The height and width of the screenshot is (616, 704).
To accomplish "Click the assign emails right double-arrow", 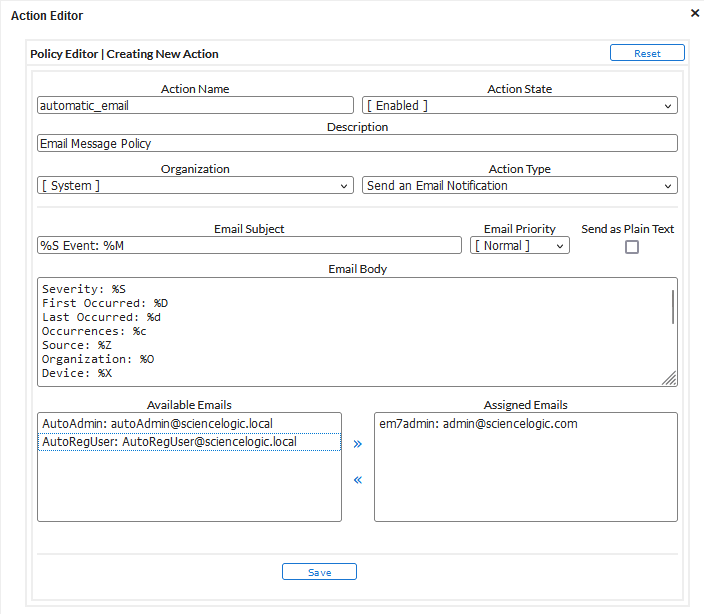I will point(358,443).
